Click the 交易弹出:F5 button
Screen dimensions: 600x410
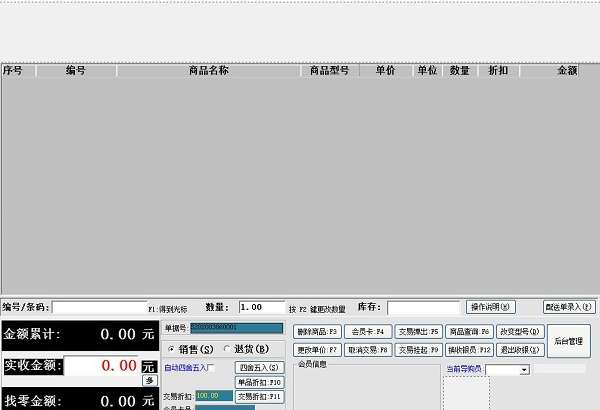(419, 332)
